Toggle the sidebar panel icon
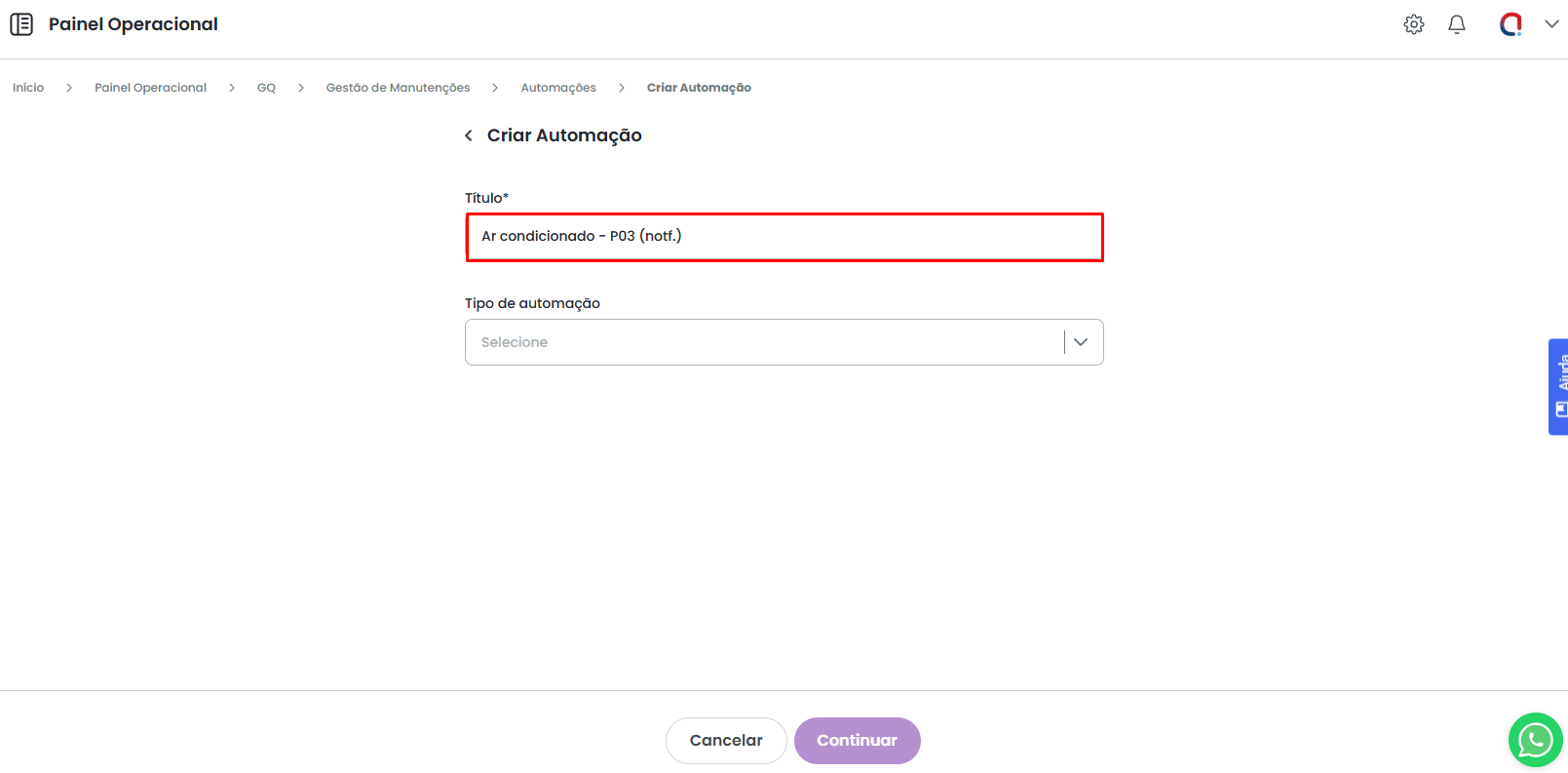Viewport: 1568px width, 773px height. pos(21,24)
